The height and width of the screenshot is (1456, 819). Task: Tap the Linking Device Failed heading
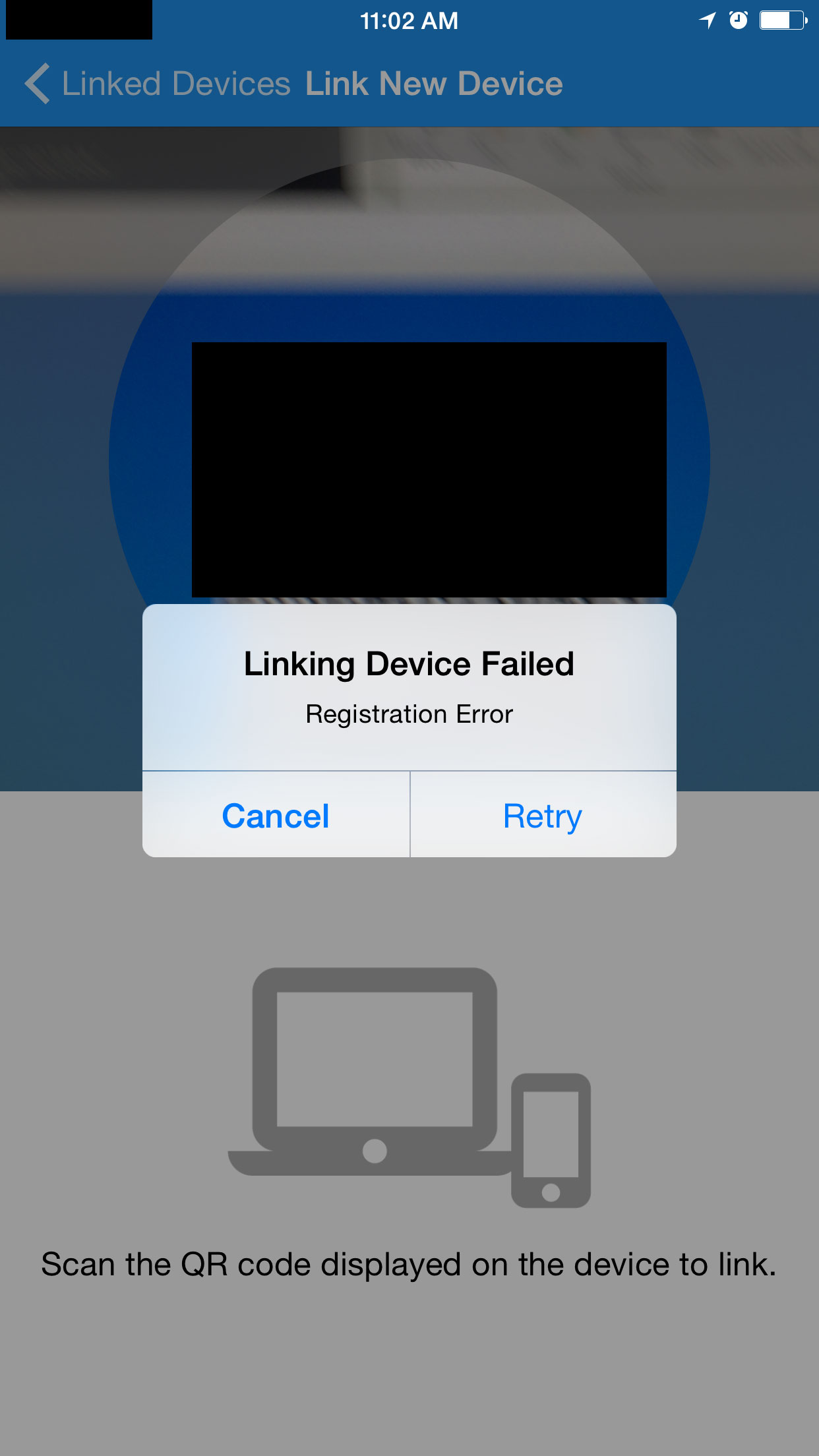pos(409,664)
